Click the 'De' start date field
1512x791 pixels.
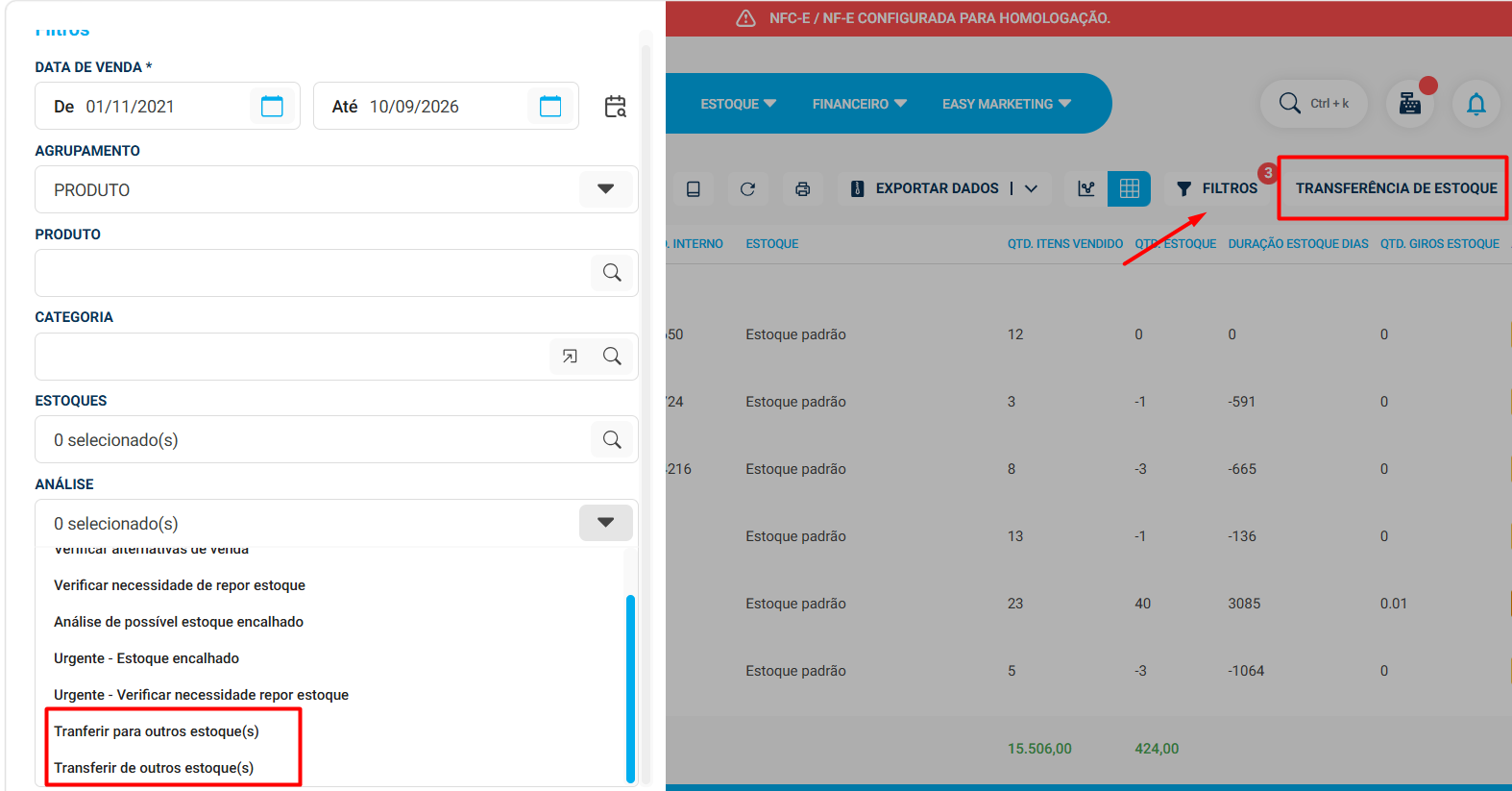(167, 106)
